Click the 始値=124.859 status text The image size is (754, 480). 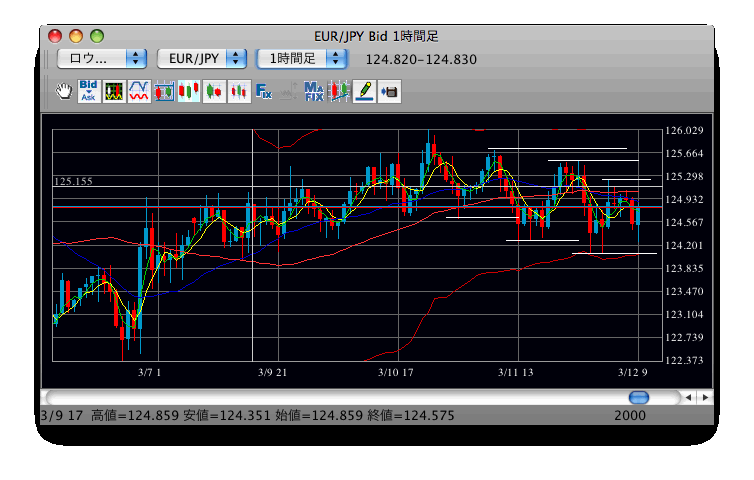click(x=319, y=416)
